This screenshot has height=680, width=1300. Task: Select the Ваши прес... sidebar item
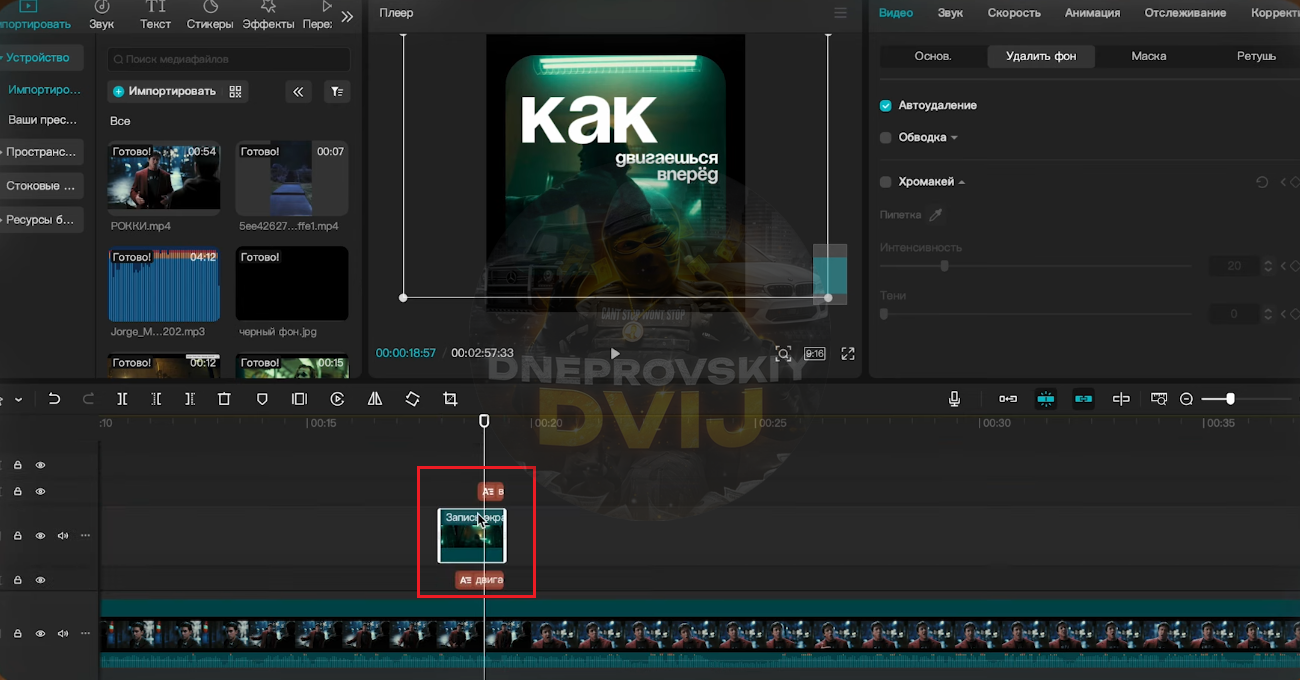pos(42,120)
